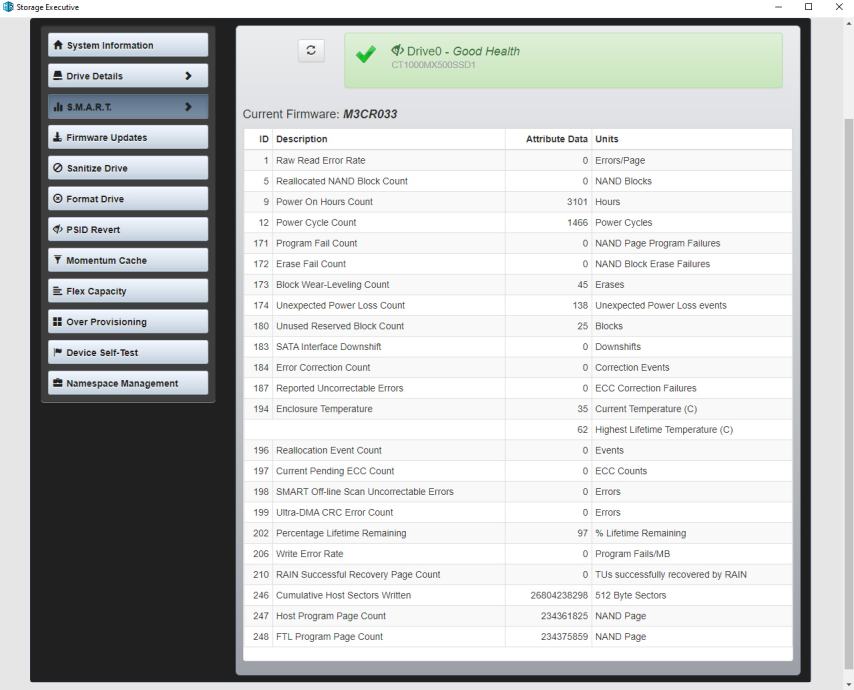This screenshot has width=854, height=690.
Task: Click the green checkmark health icon
Action: point(365,54)
